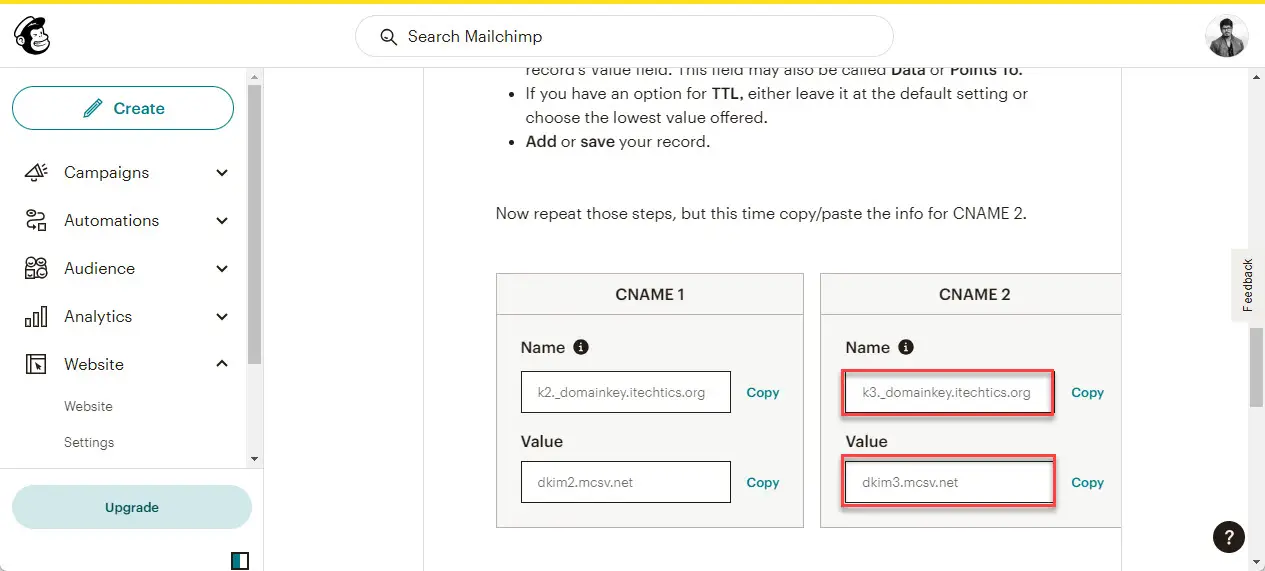
Task: Click the Analytics bar chart icon
Action: 36,316
